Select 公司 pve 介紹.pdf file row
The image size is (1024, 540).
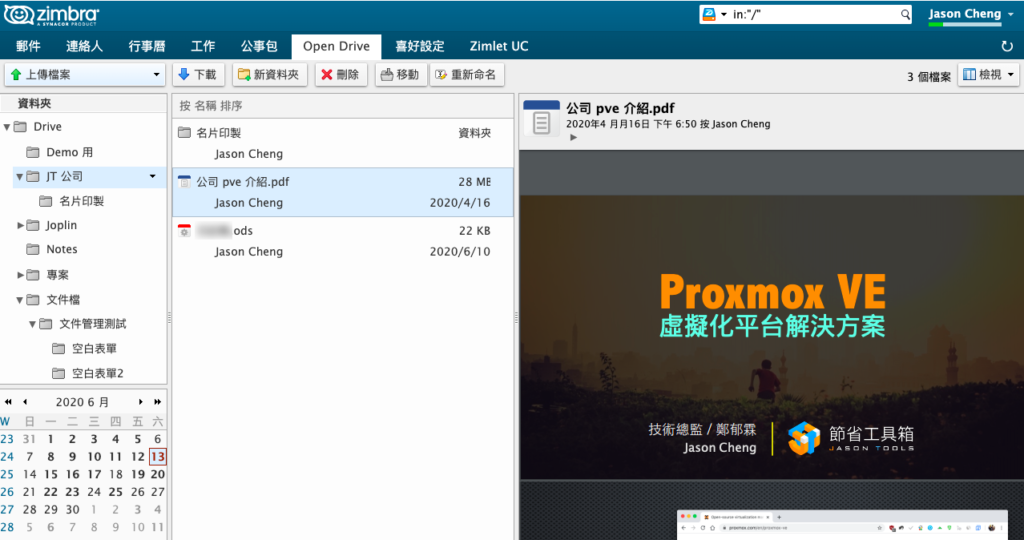pyautogui.click(x=343, y=192)
